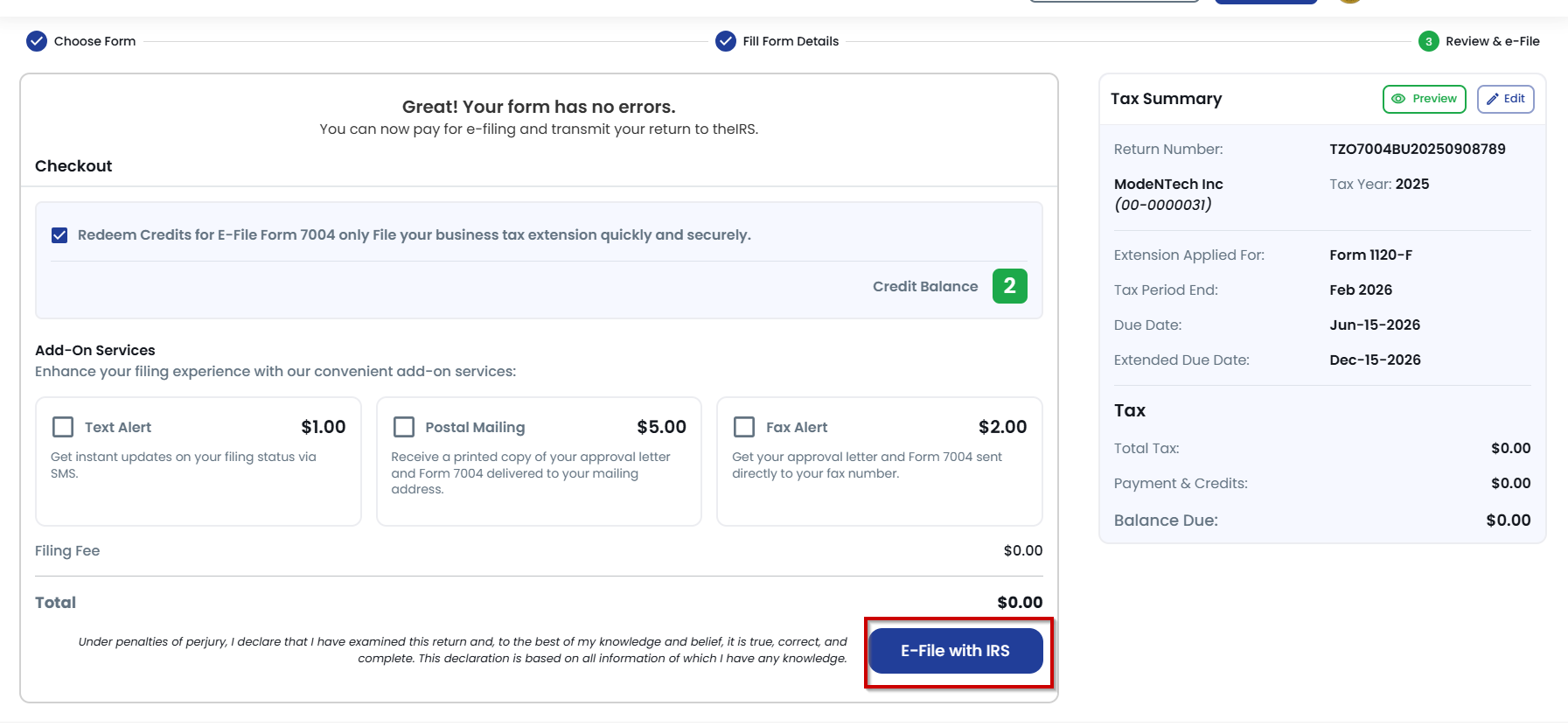Go back to Fill Form Details step
The image size is (1568, 727).
point(791,41)
